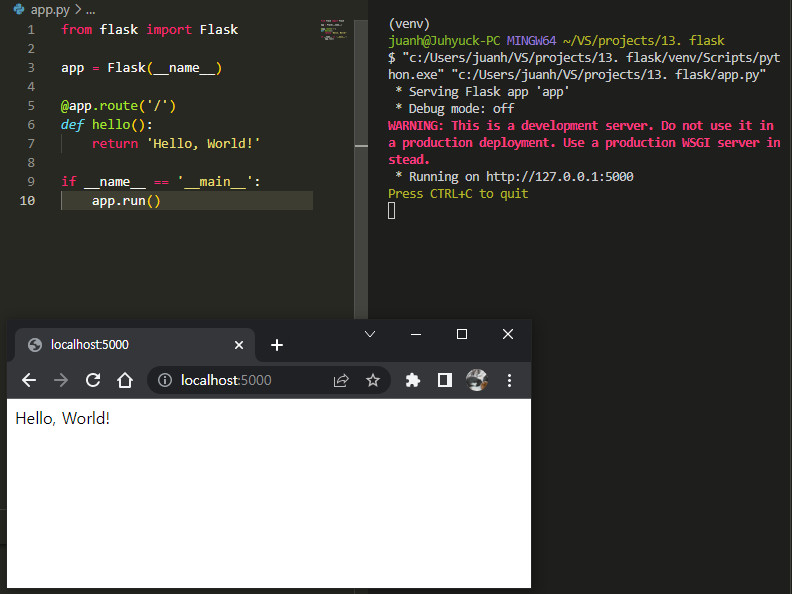Click 'from flask import Flask' line
Viewport: 792px width, 594px height.
pyautogui.click(x=150, y=30)
